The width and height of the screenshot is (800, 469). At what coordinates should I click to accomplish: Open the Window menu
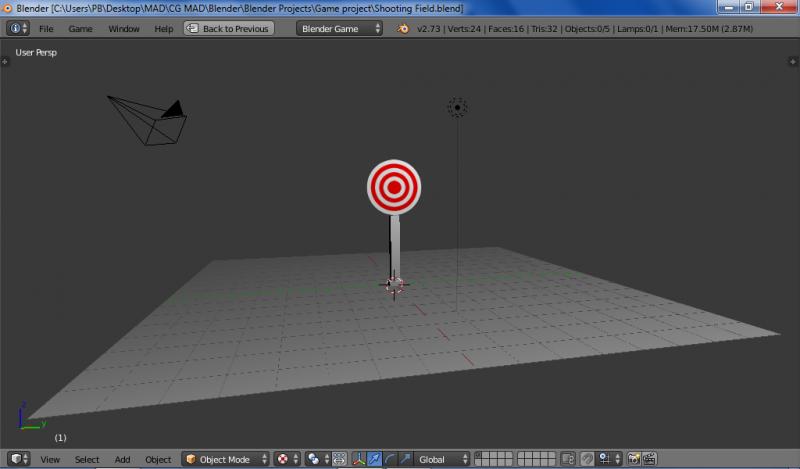[x=123, y=29]
